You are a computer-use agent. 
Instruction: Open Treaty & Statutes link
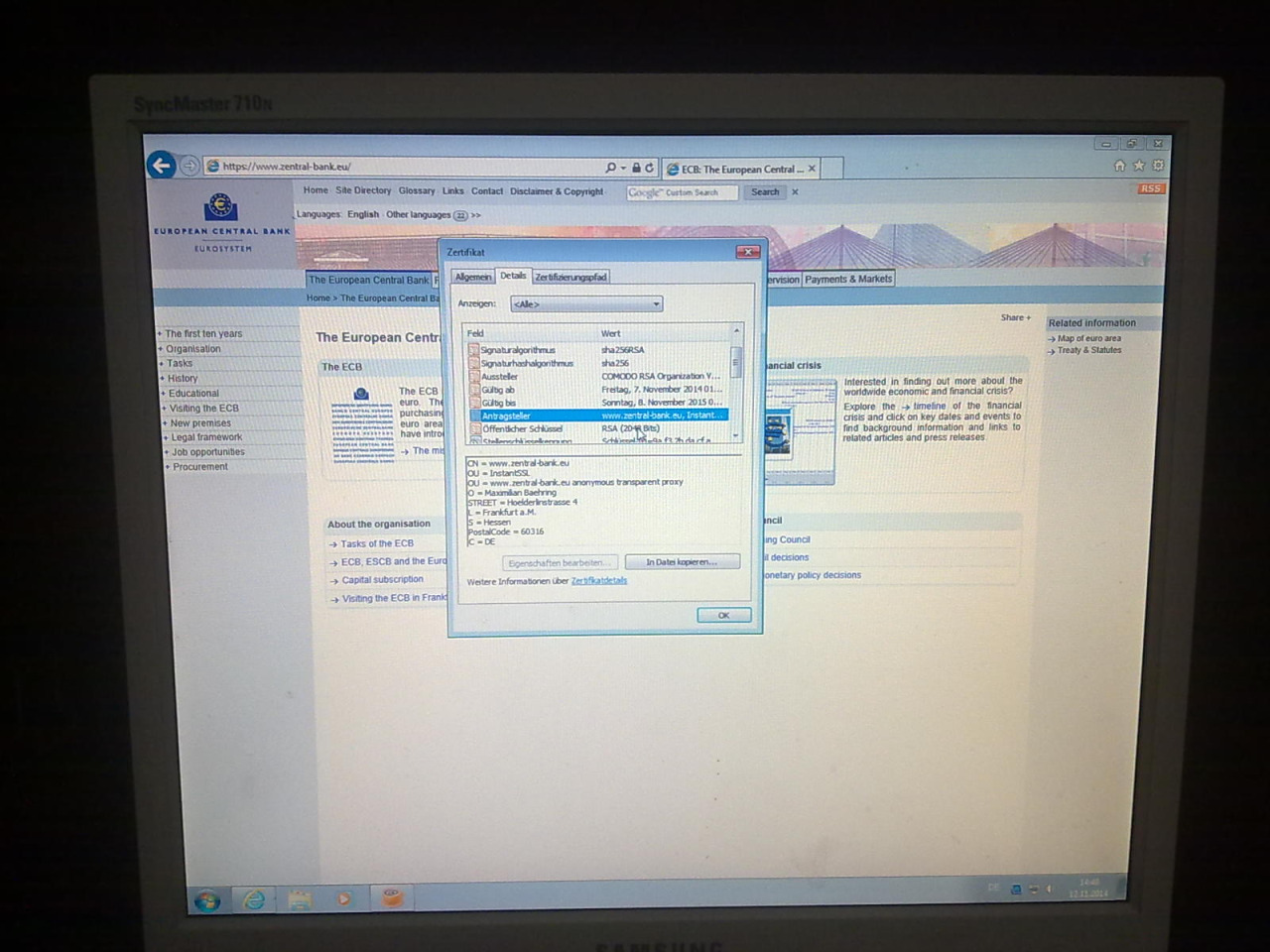coord(1088,350)
